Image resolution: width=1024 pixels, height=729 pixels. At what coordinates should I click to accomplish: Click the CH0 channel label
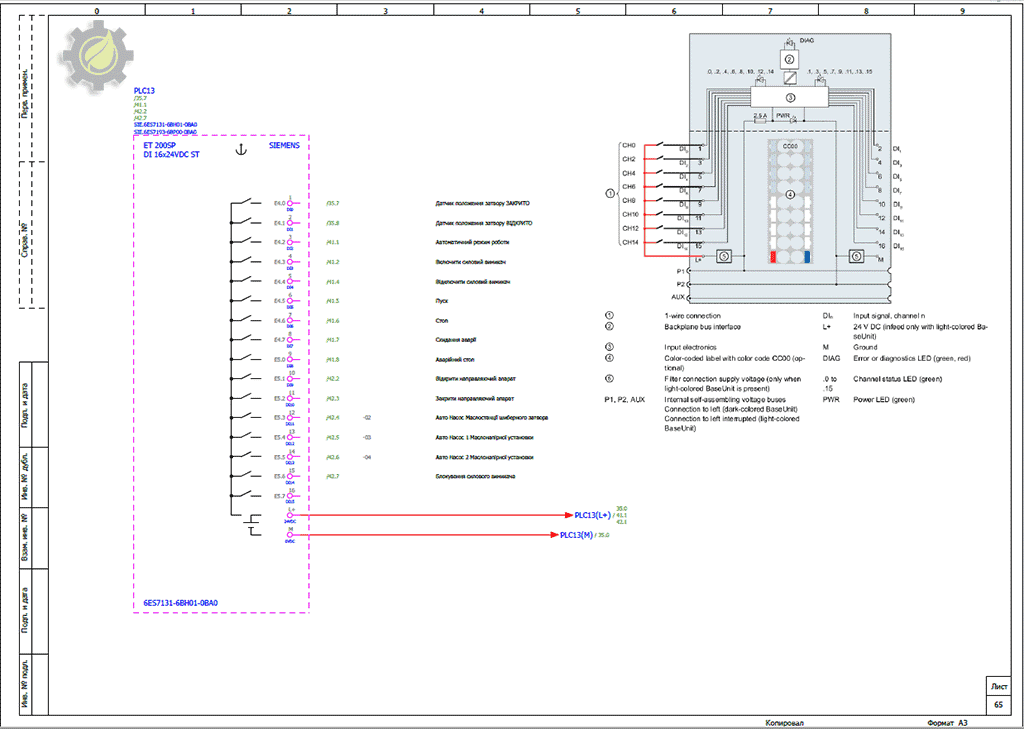[x=629, y=145]
